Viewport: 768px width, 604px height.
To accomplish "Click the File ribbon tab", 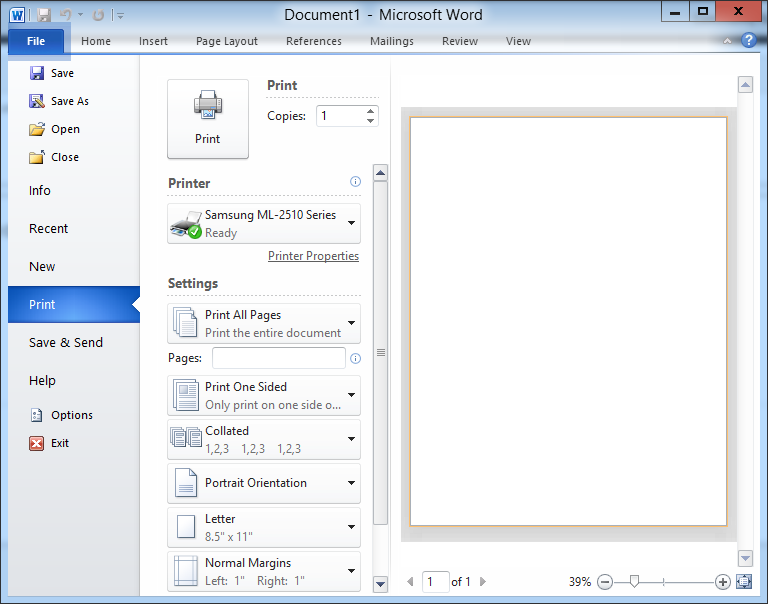I will point(36,41).
